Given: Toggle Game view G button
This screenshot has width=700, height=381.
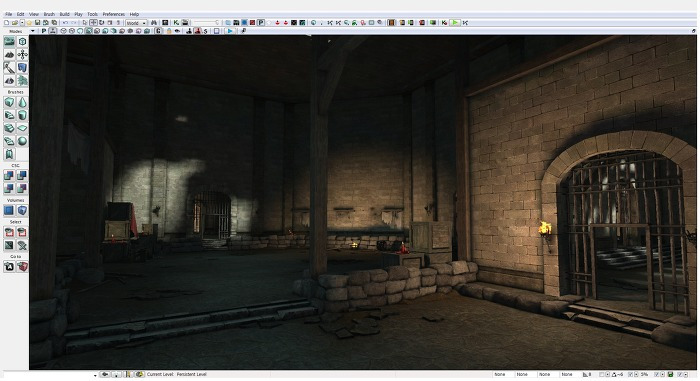Looking at the screenshot, I should (x=159, y=31).
